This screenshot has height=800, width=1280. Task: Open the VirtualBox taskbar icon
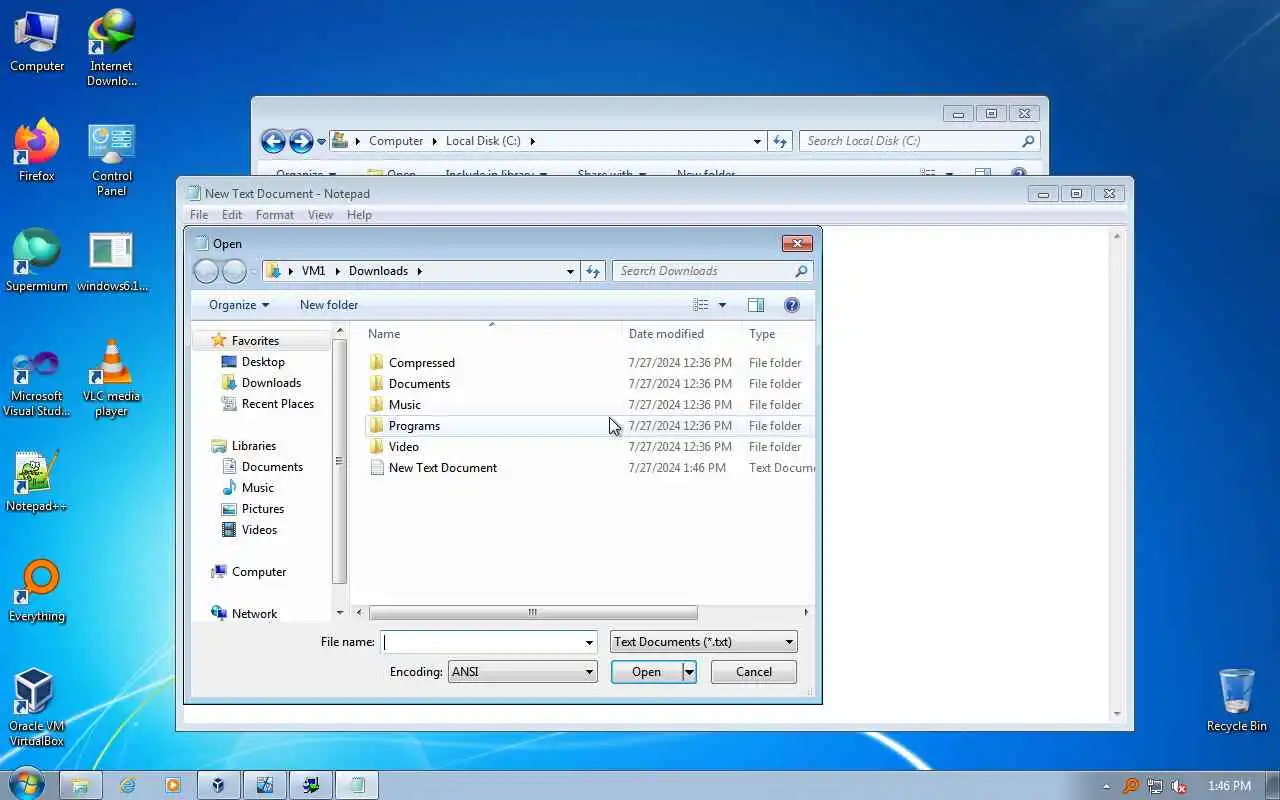click(x=219, y=785)
